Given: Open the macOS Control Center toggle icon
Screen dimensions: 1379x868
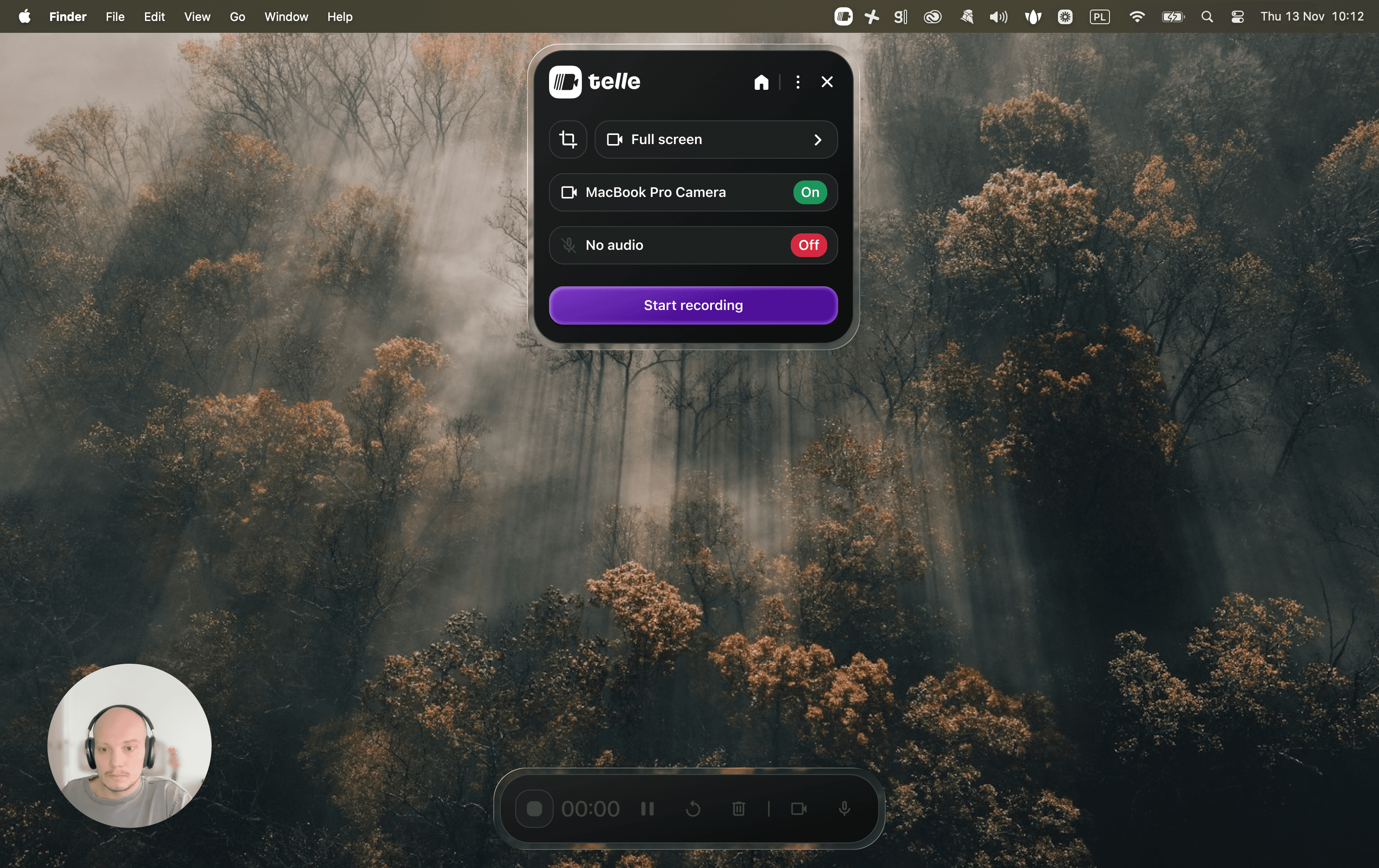Looking at the screenshot, I should coord(1237,16).
